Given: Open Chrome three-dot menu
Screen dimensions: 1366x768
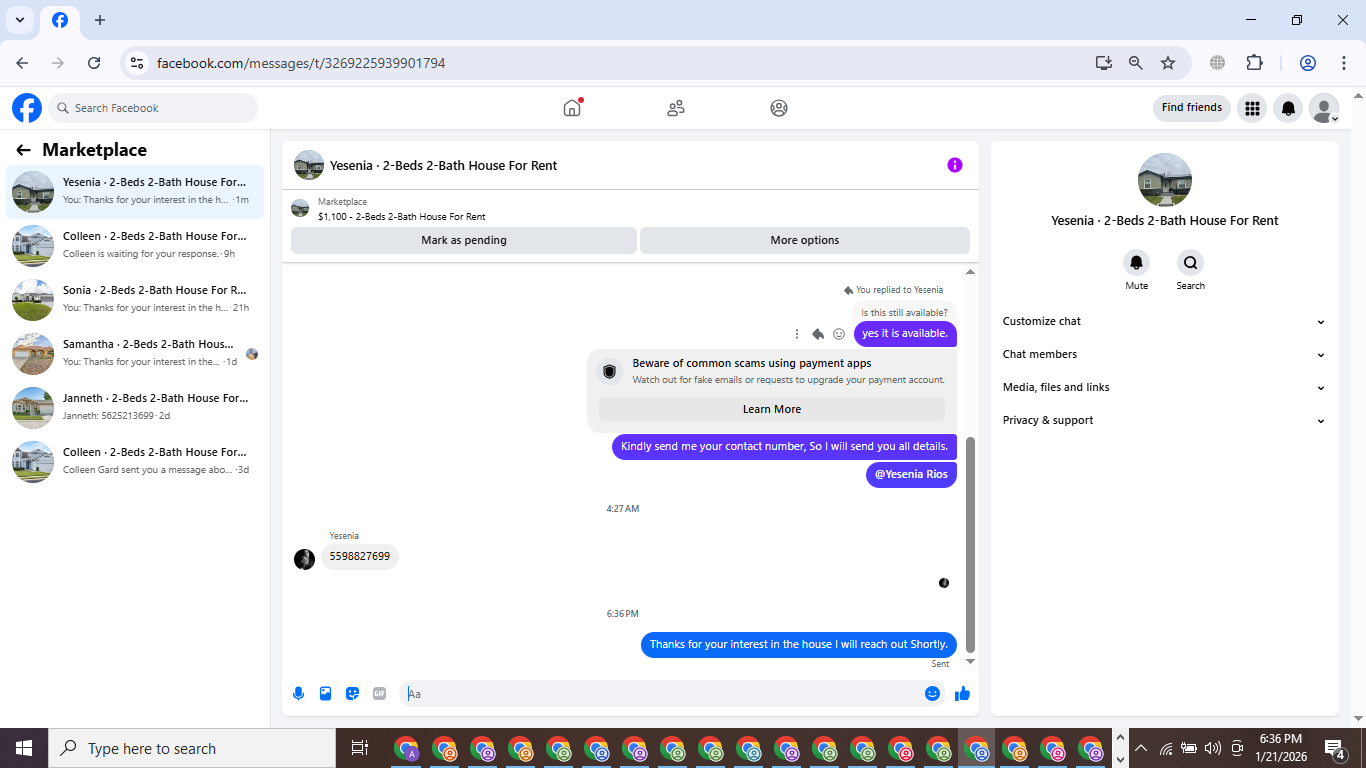Looking at the screenshot, I should [x=1343, y=63].
